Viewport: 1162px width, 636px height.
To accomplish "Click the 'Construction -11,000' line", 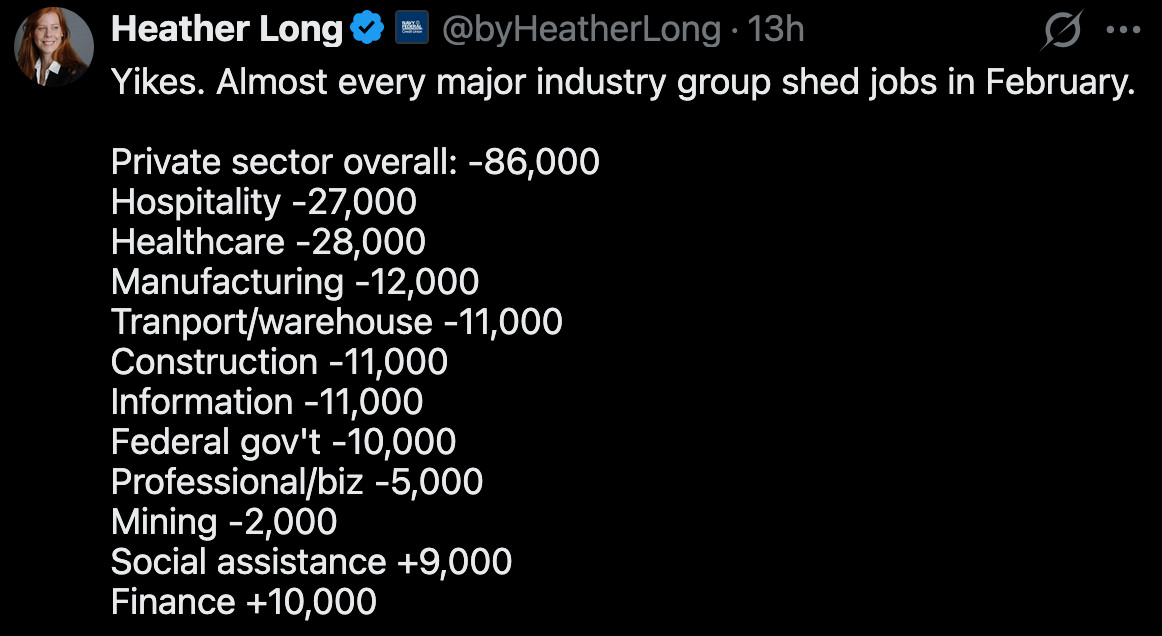I will click(279, 362).
